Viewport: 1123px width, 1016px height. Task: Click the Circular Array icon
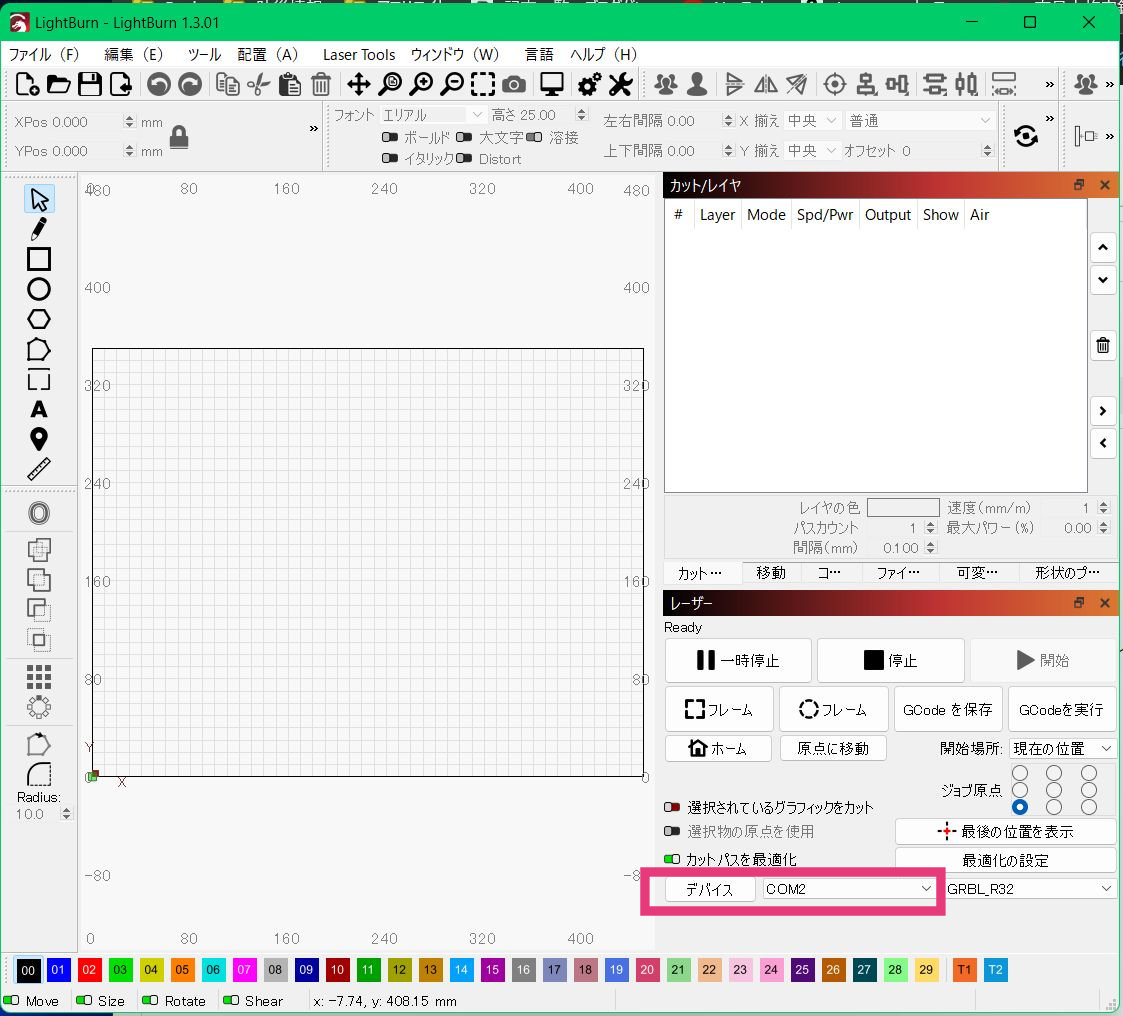pos(39,707)
